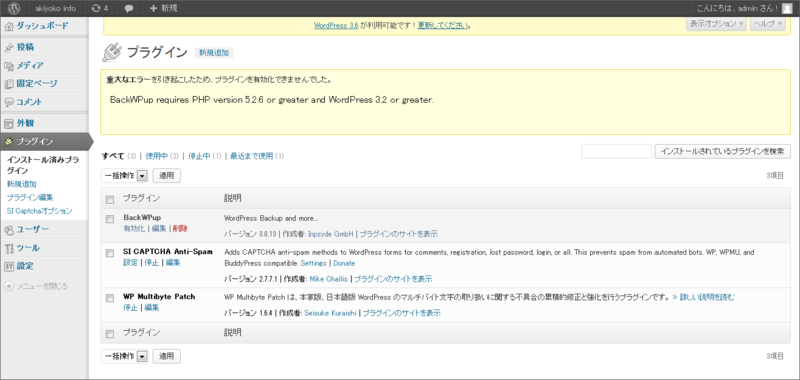Open the WordPress logo menu

pos(13,8)
